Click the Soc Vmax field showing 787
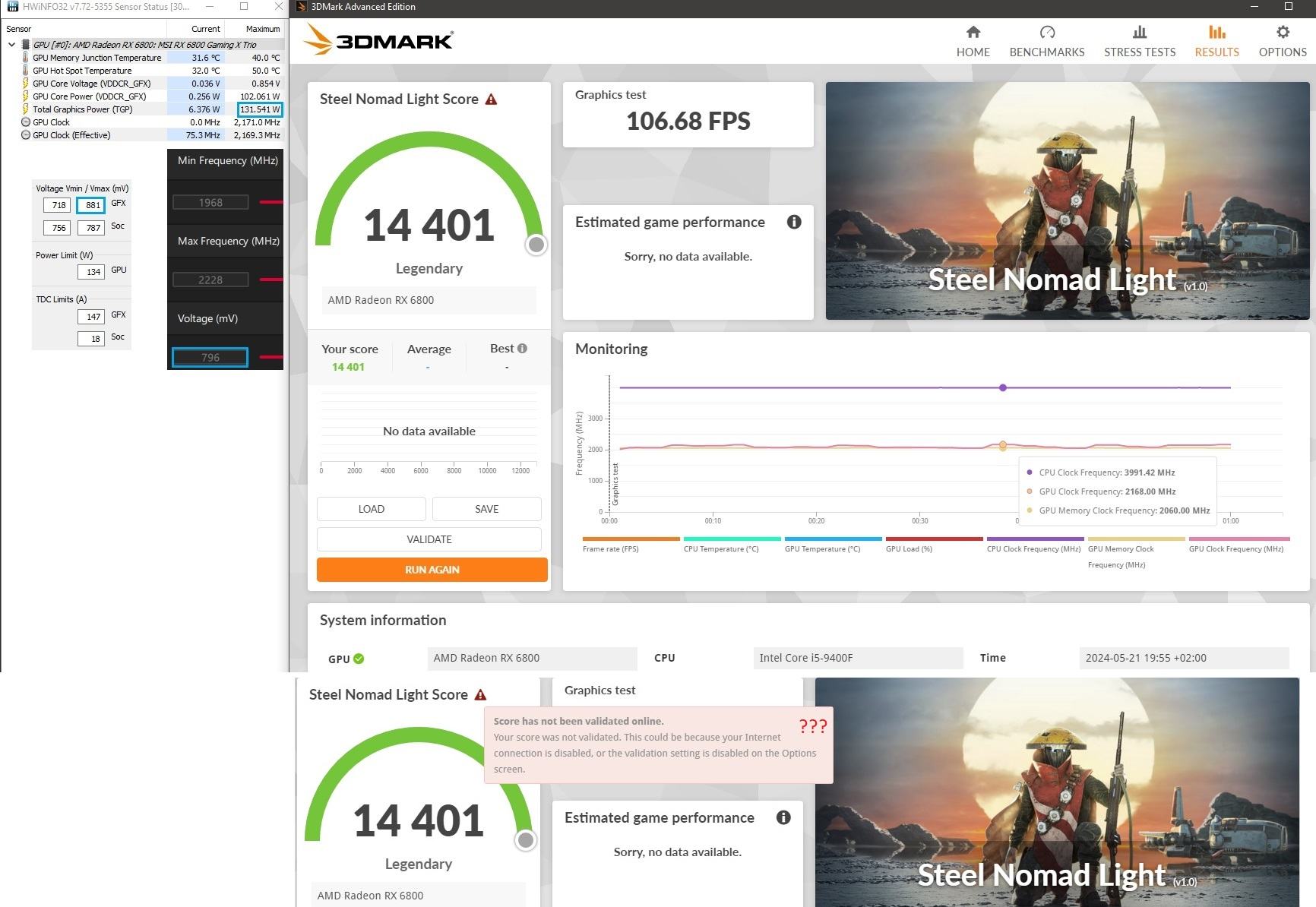 tap(91, 228)
